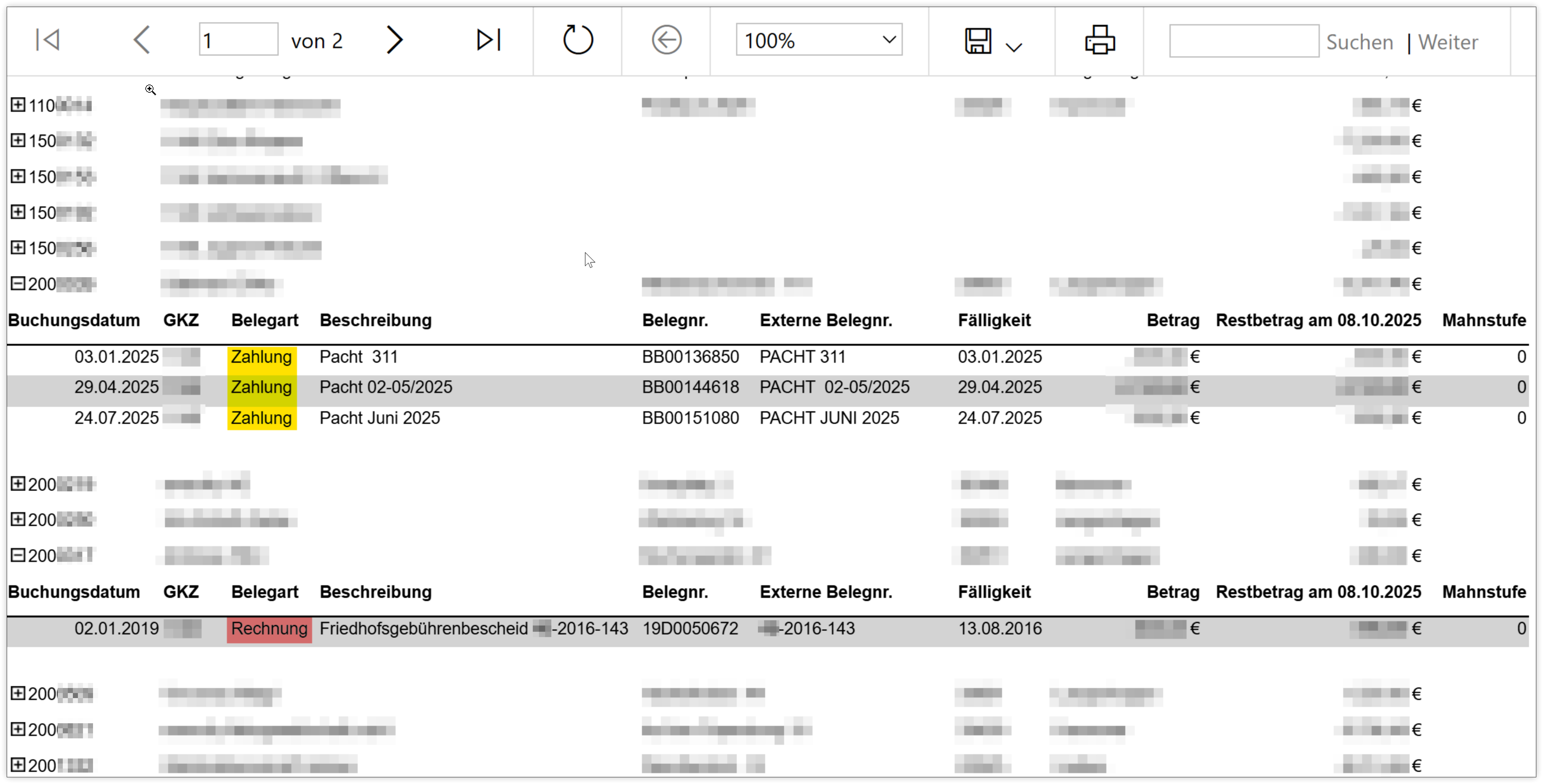Viewport: 1543px width, 784px height.
Task: Jump to last report page
Action: tap(488, 40)
